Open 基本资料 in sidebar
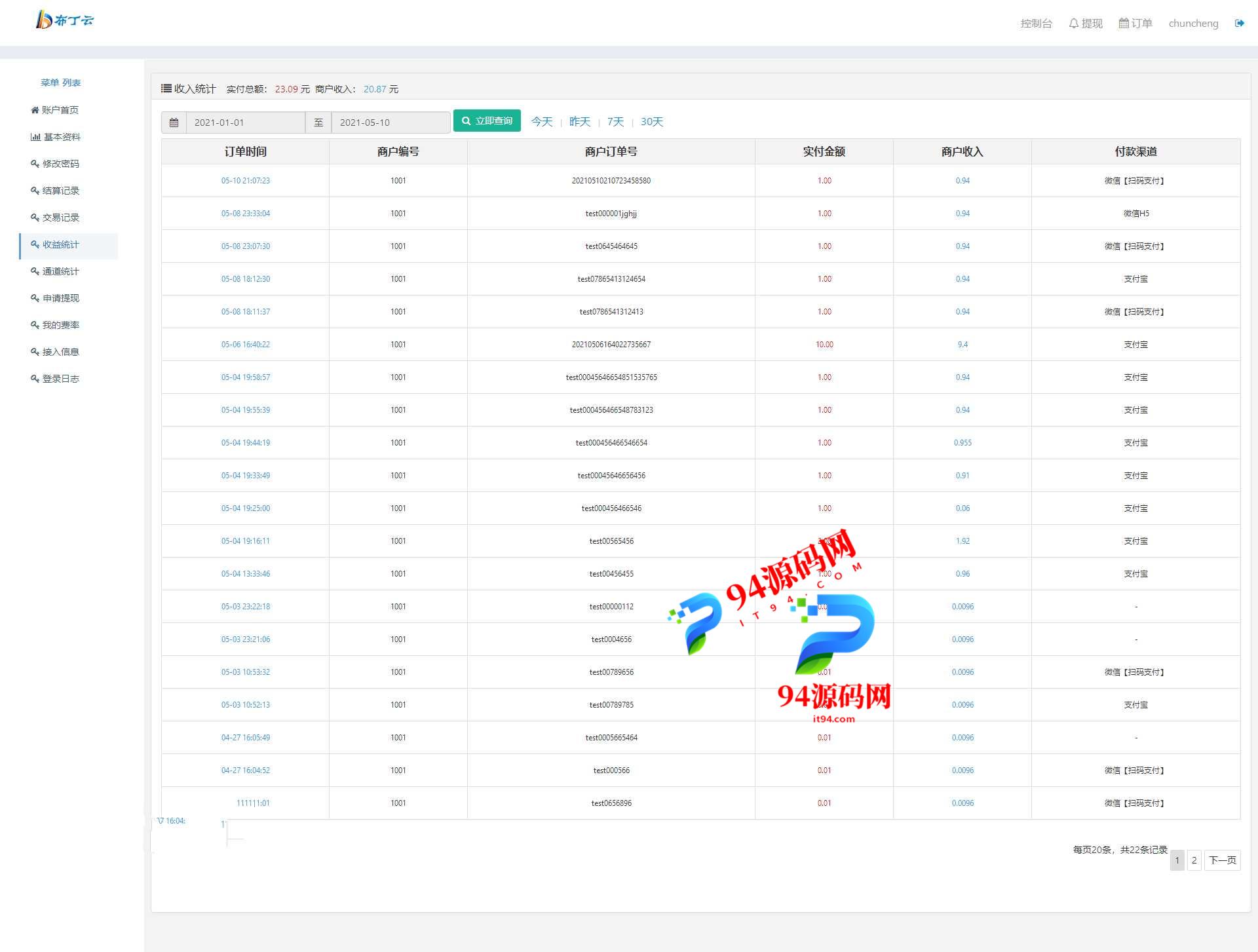The image size is (1258, 952). [56, 137]
